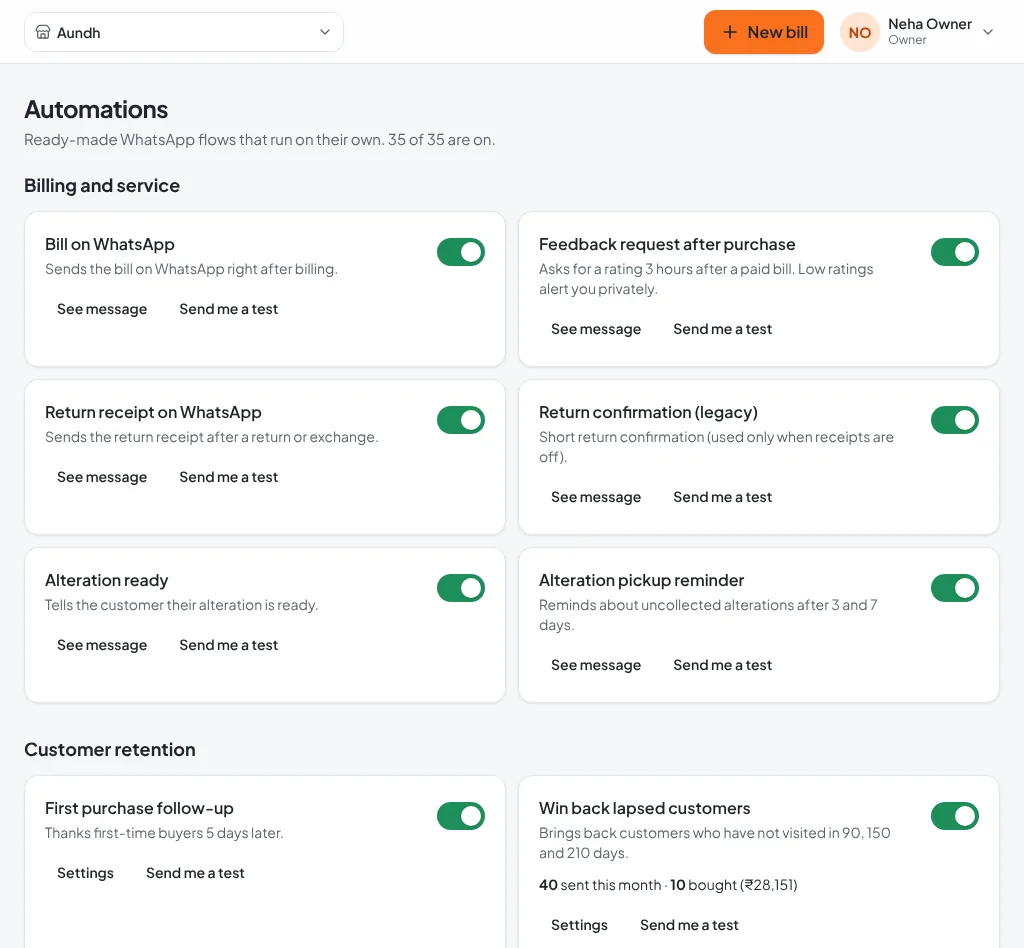Viewport: 1024px width, 948px height.
Task: Click the store icon beside Aundh
Action: click(42, 32)
